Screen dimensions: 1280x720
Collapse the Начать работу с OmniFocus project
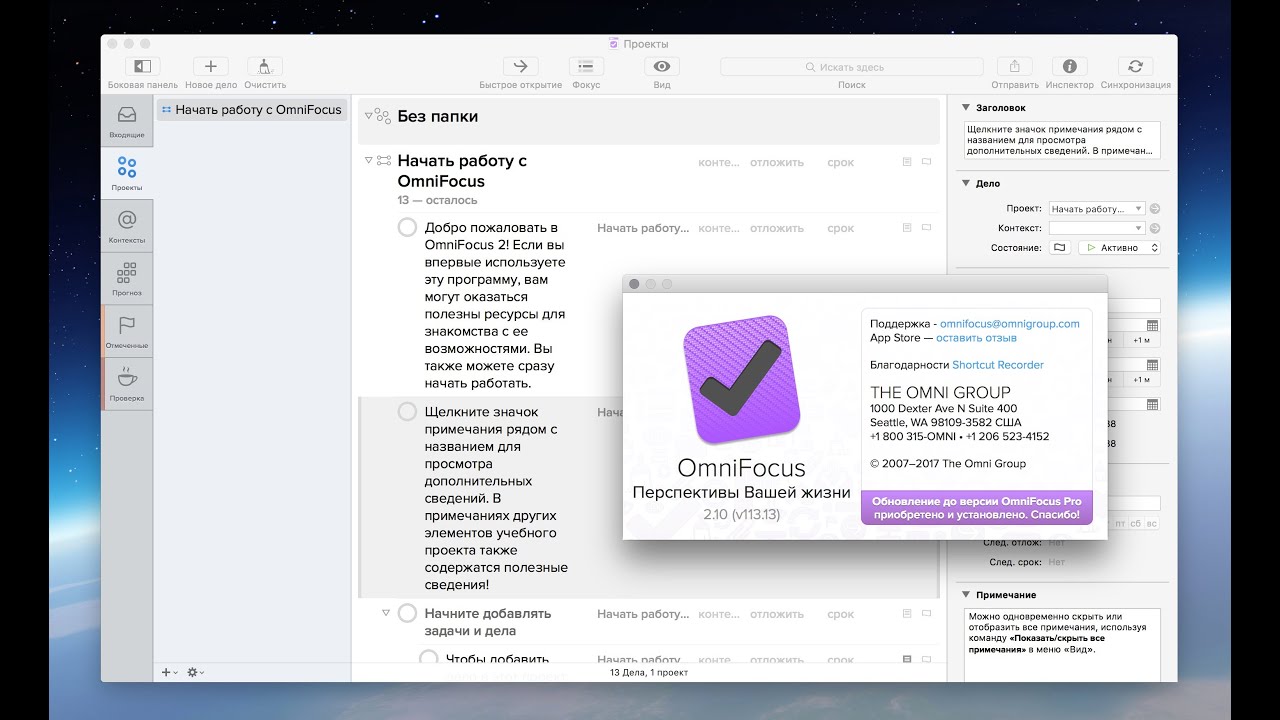click(368, 160)
